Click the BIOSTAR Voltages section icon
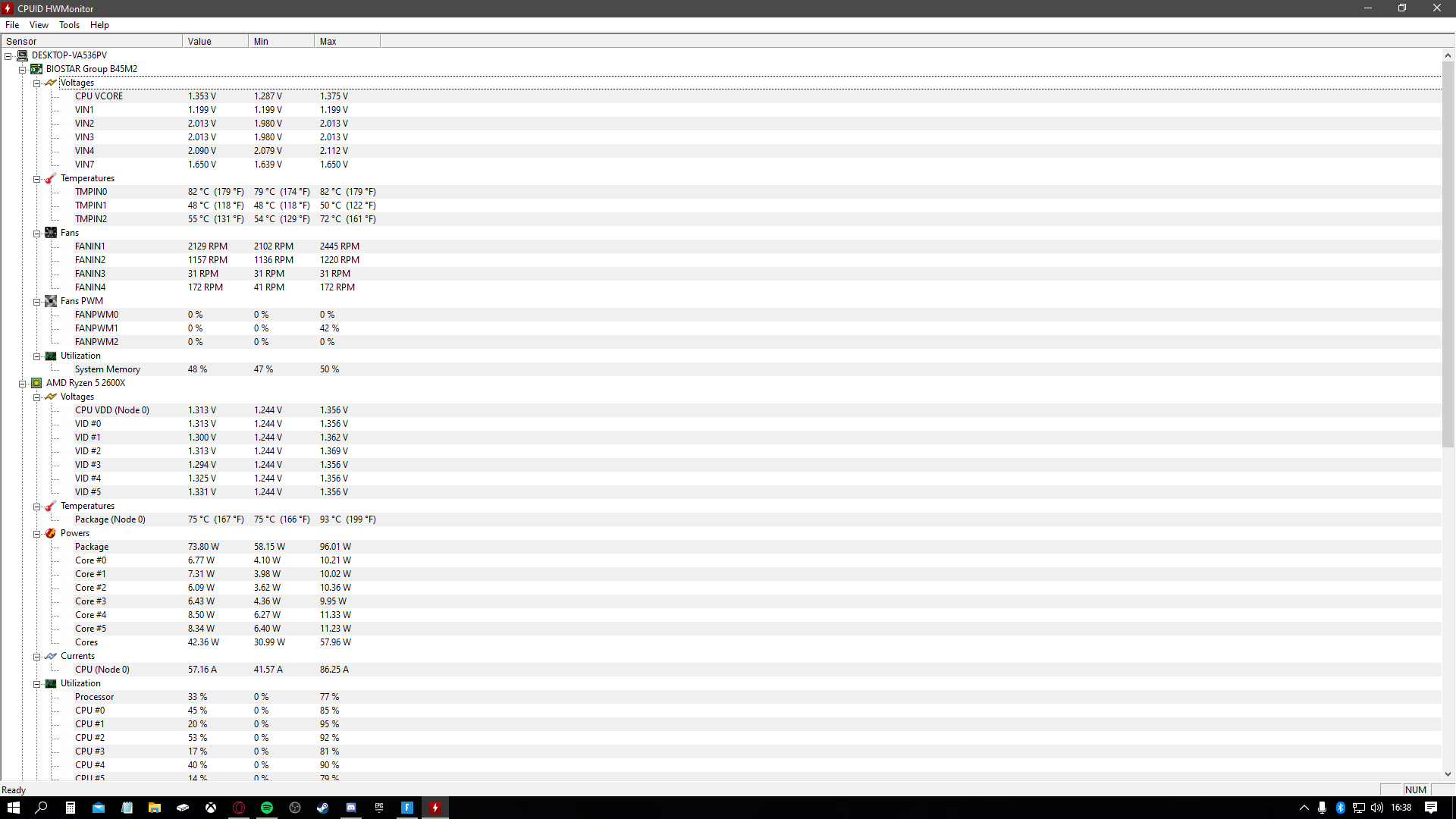The image size is (1456, 819). [x=51, y=83]
